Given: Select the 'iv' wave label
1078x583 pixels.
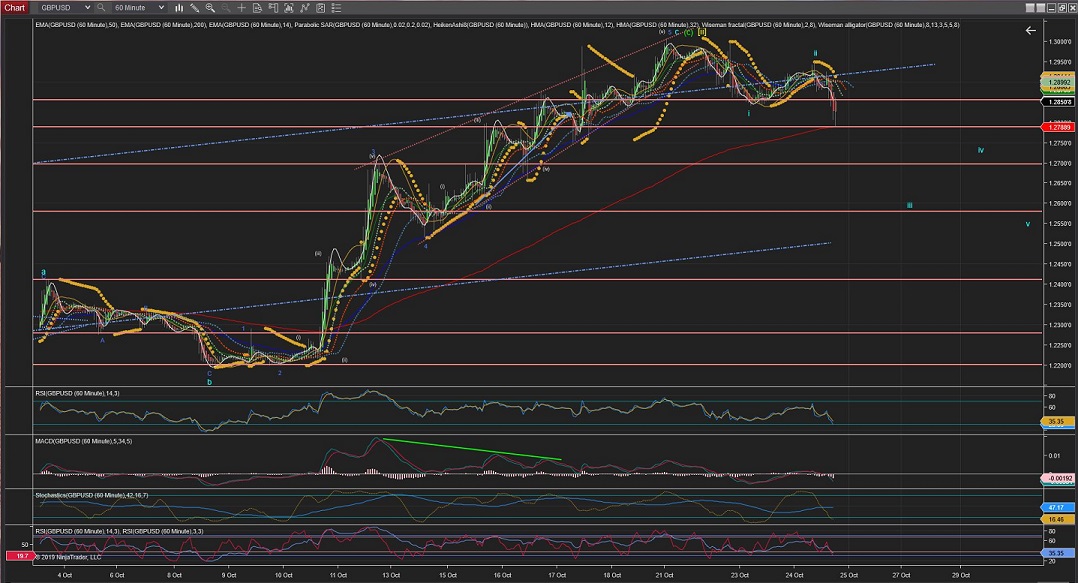Looking at the screenshot, I should click(980, 150).
